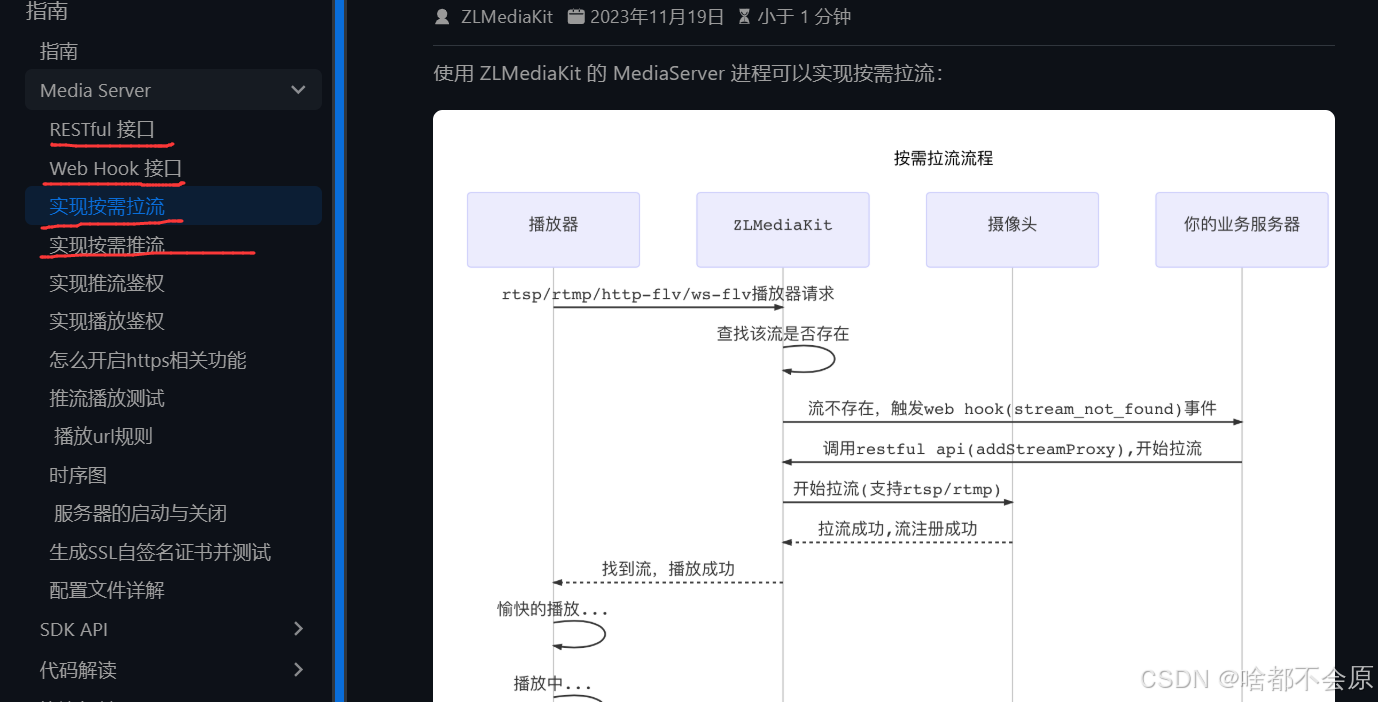Expand the SDK API section
Viewport: 1378px width, 702px height.
(x=297, y=629)
